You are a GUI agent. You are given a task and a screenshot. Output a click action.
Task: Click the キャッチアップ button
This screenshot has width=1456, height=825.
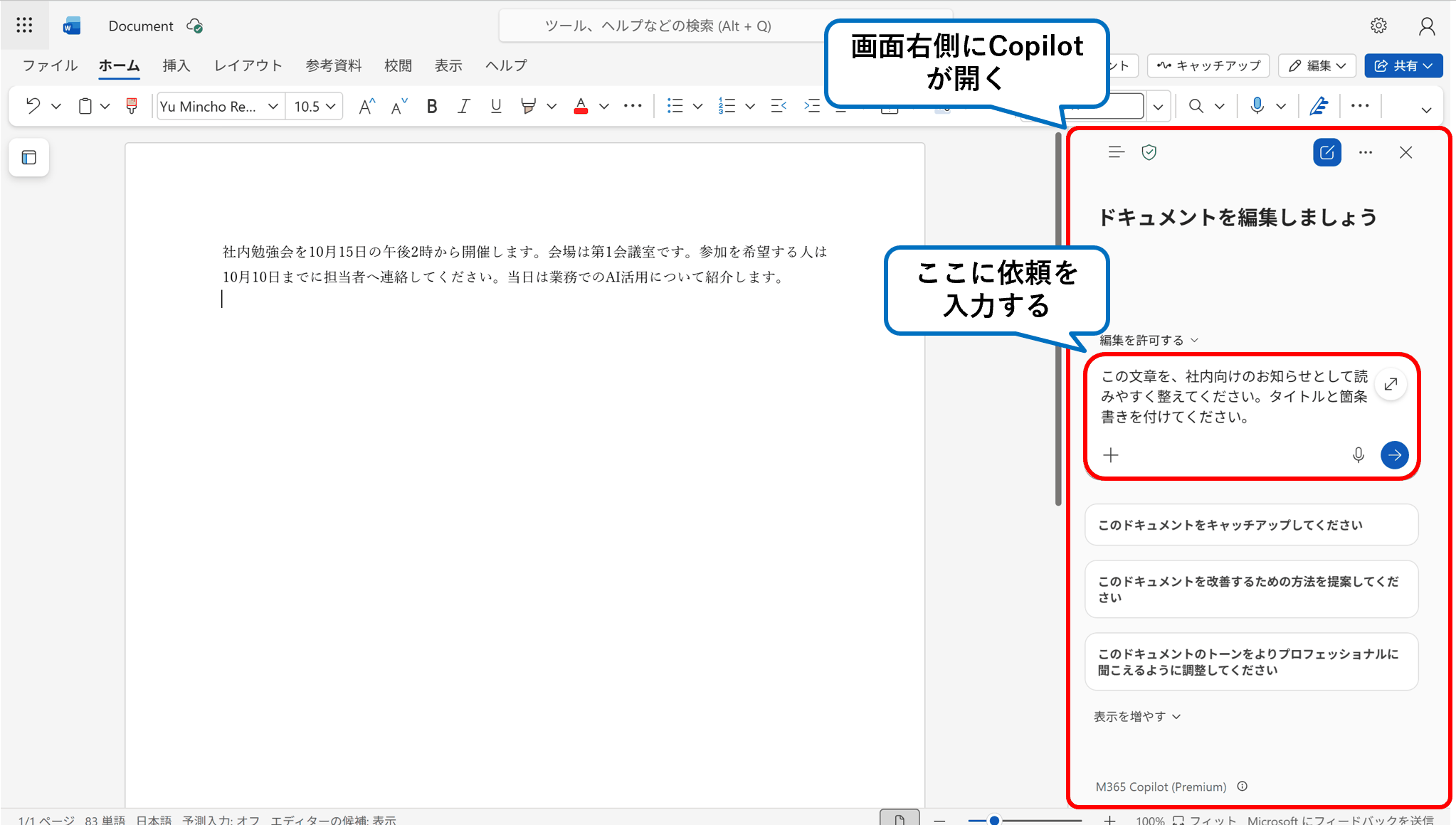pos(1209,65)
